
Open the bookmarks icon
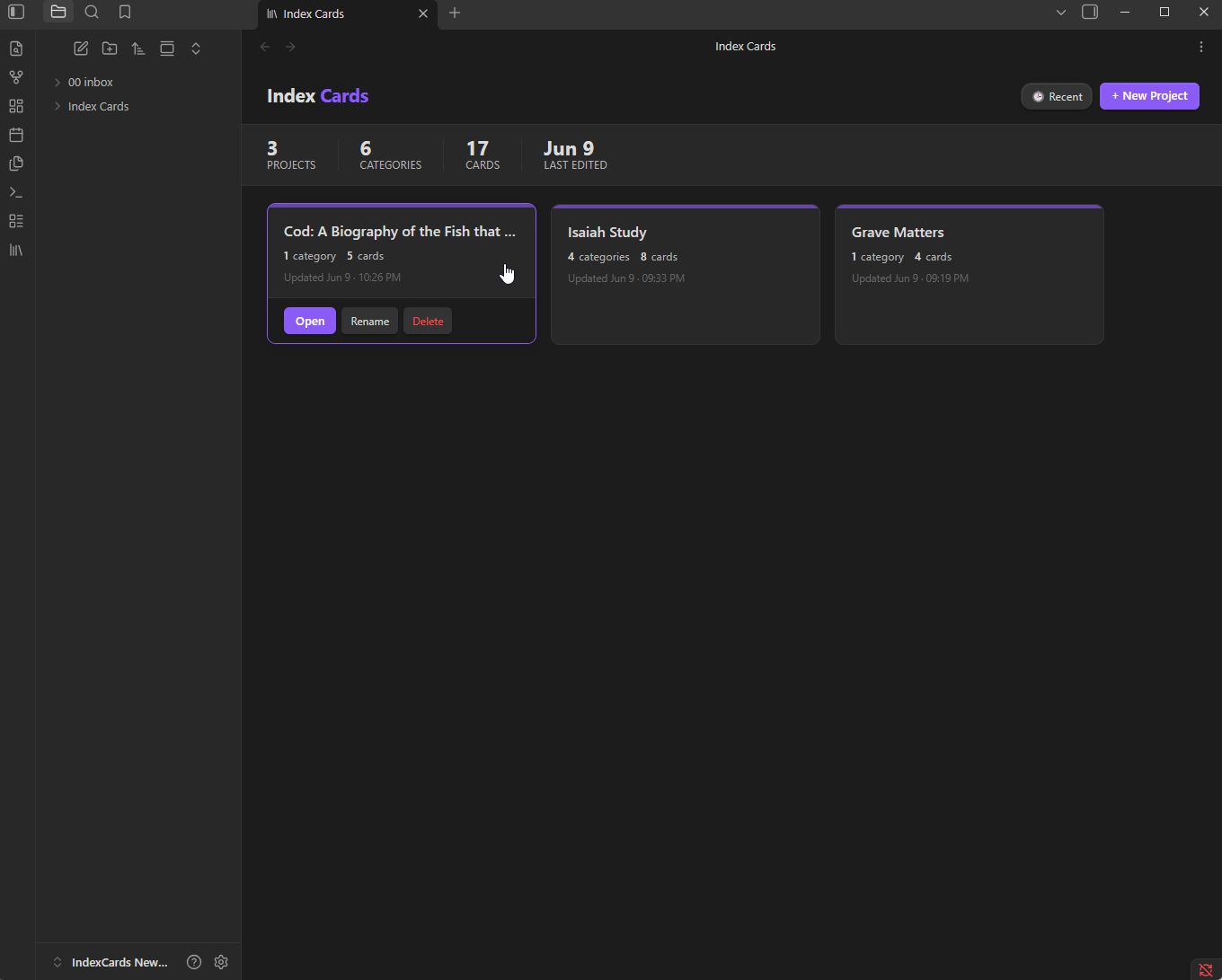coord(125,13)
